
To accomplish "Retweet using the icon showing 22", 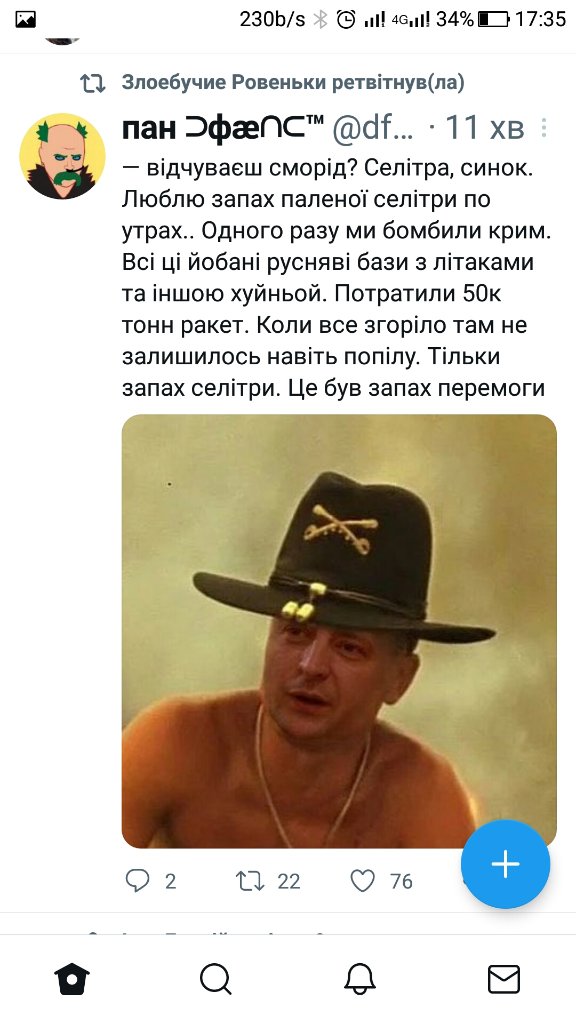I will point(249,880).
